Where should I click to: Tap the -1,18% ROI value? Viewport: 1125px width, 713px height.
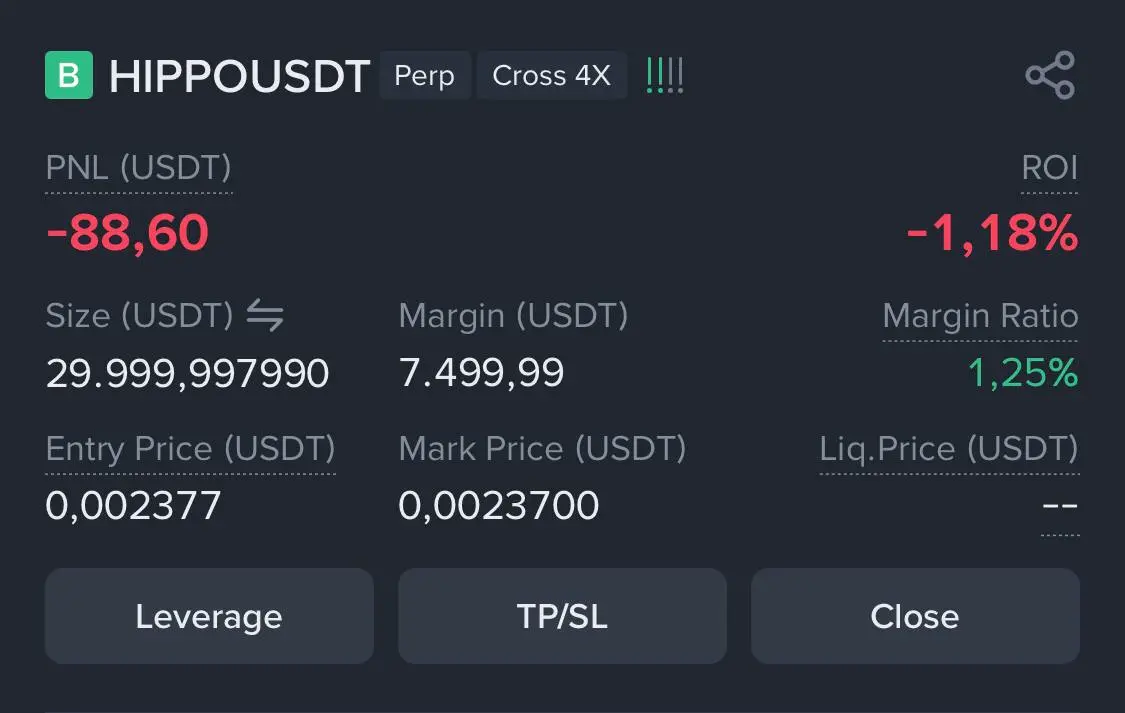point(992,233)
